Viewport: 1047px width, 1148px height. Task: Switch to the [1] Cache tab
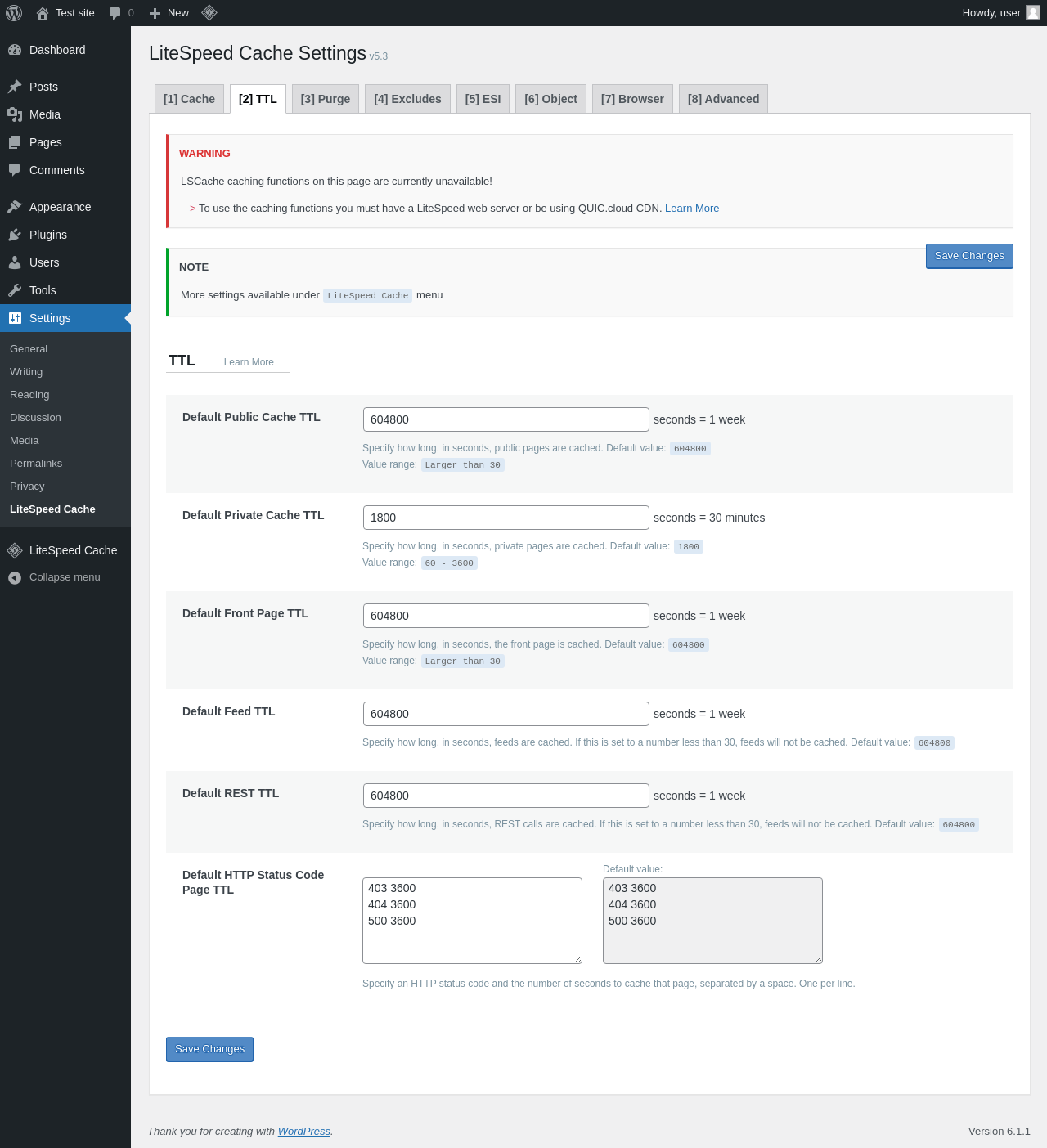(x=189, y=99)
